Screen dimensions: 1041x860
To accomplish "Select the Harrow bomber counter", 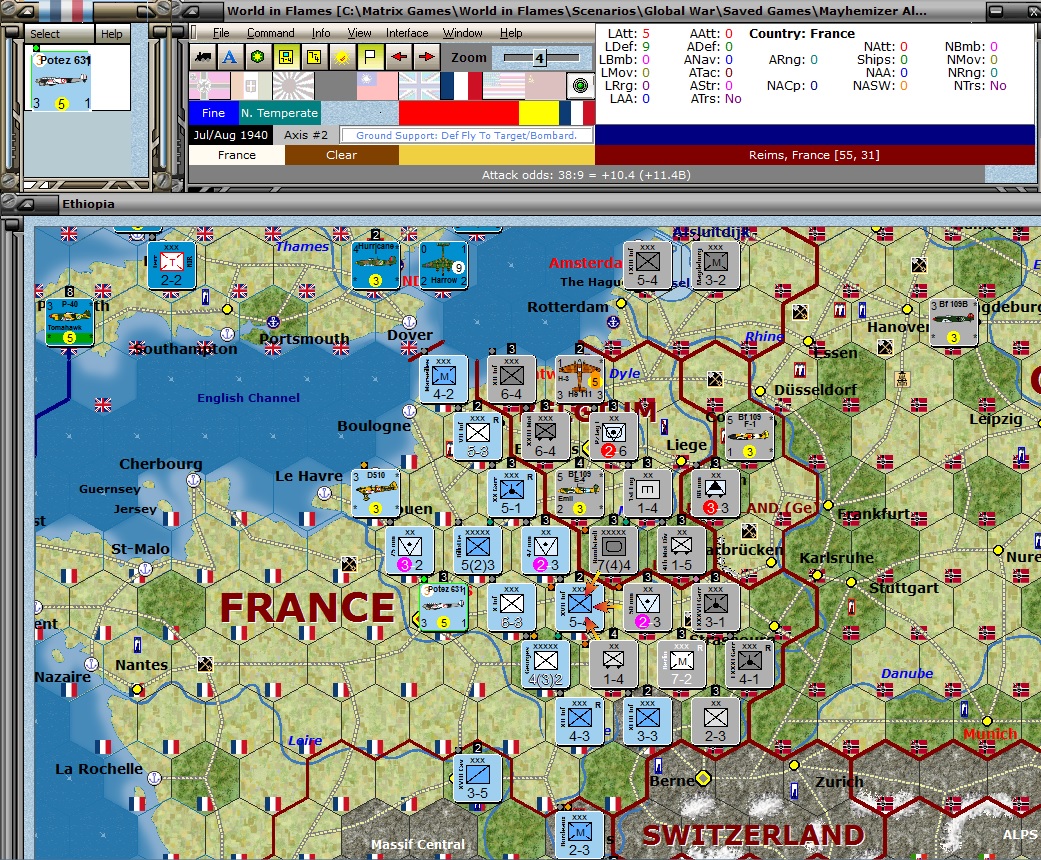I will (x=443, y=264).
